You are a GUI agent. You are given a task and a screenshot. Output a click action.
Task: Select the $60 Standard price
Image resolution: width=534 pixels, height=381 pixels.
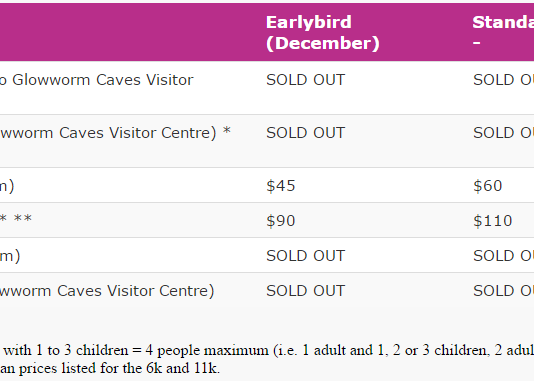coord(488,186)
